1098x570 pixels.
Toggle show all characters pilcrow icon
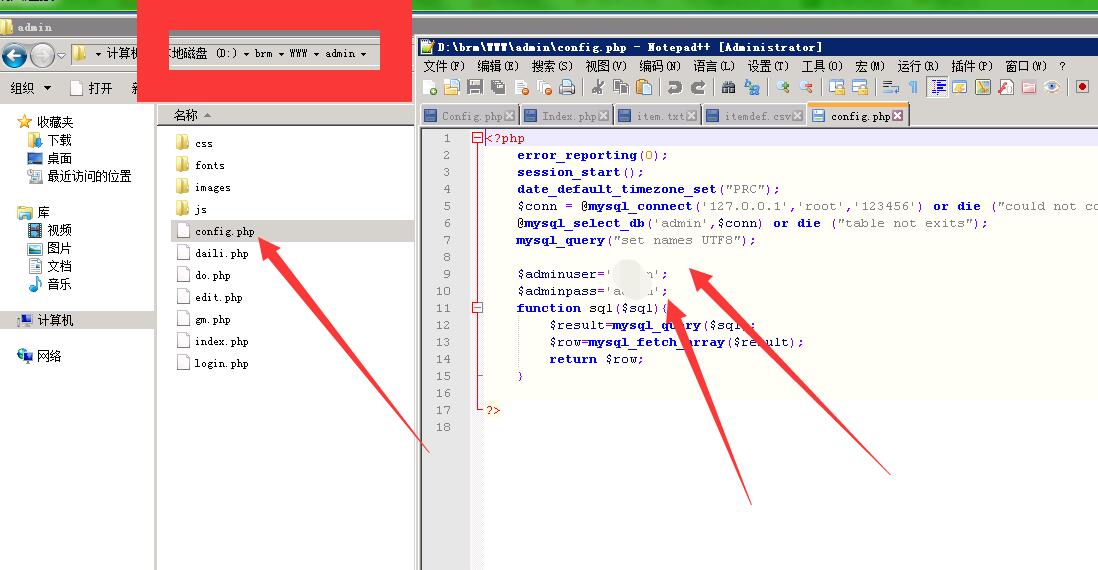point(912,88)
